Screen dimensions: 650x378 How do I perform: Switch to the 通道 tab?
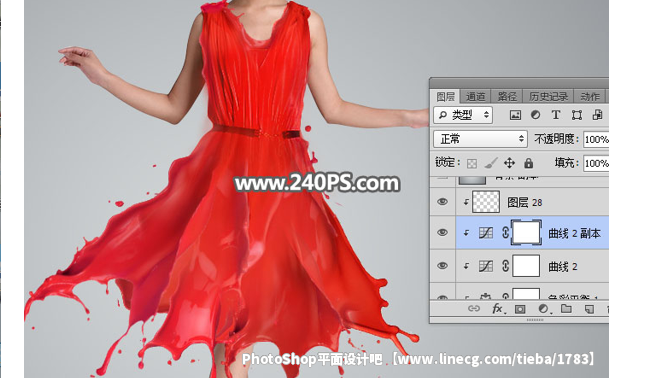pos(475,97)
